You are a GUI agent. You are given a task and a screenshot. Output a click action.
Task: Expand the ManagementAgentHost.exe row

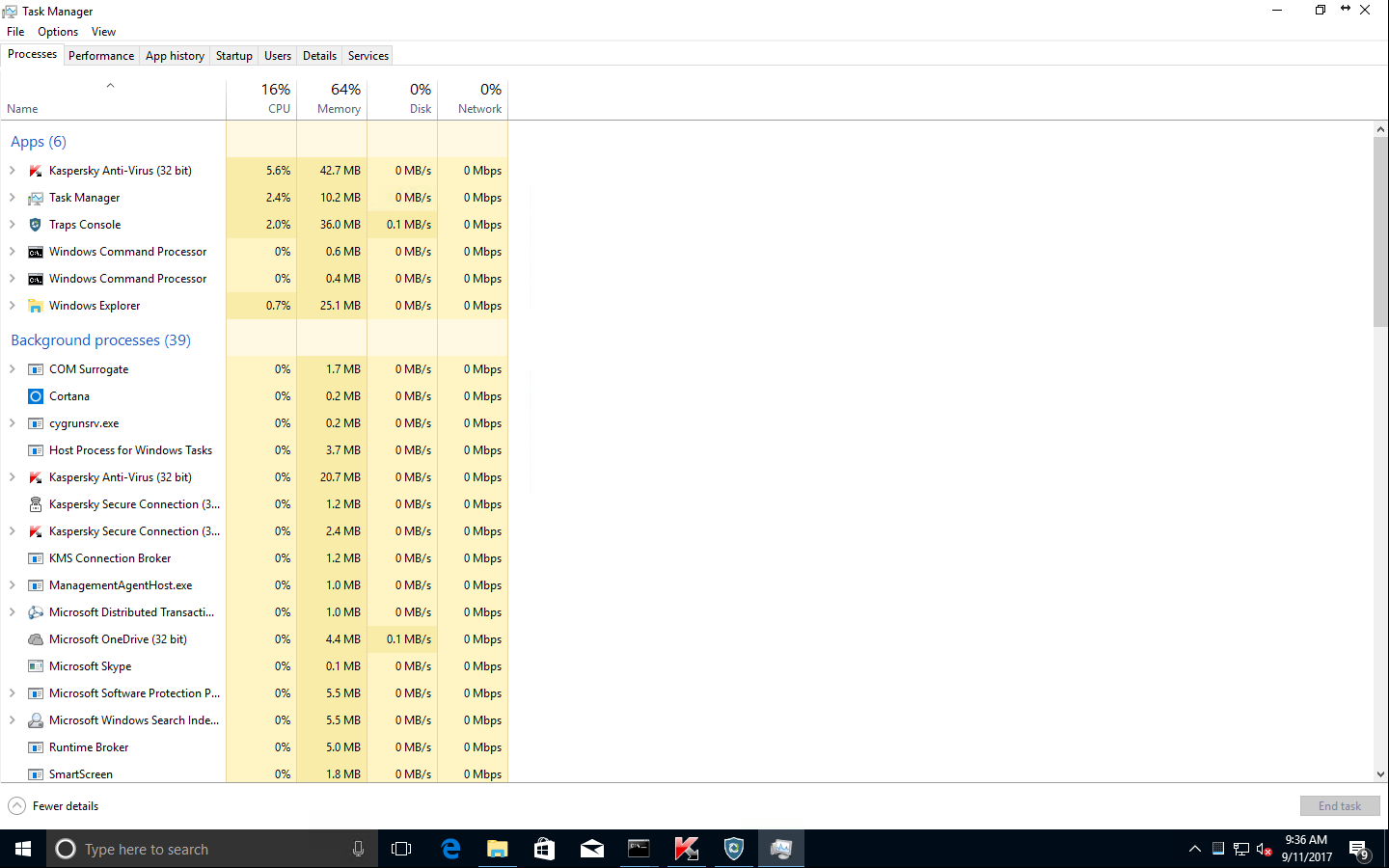click(12, 585)
